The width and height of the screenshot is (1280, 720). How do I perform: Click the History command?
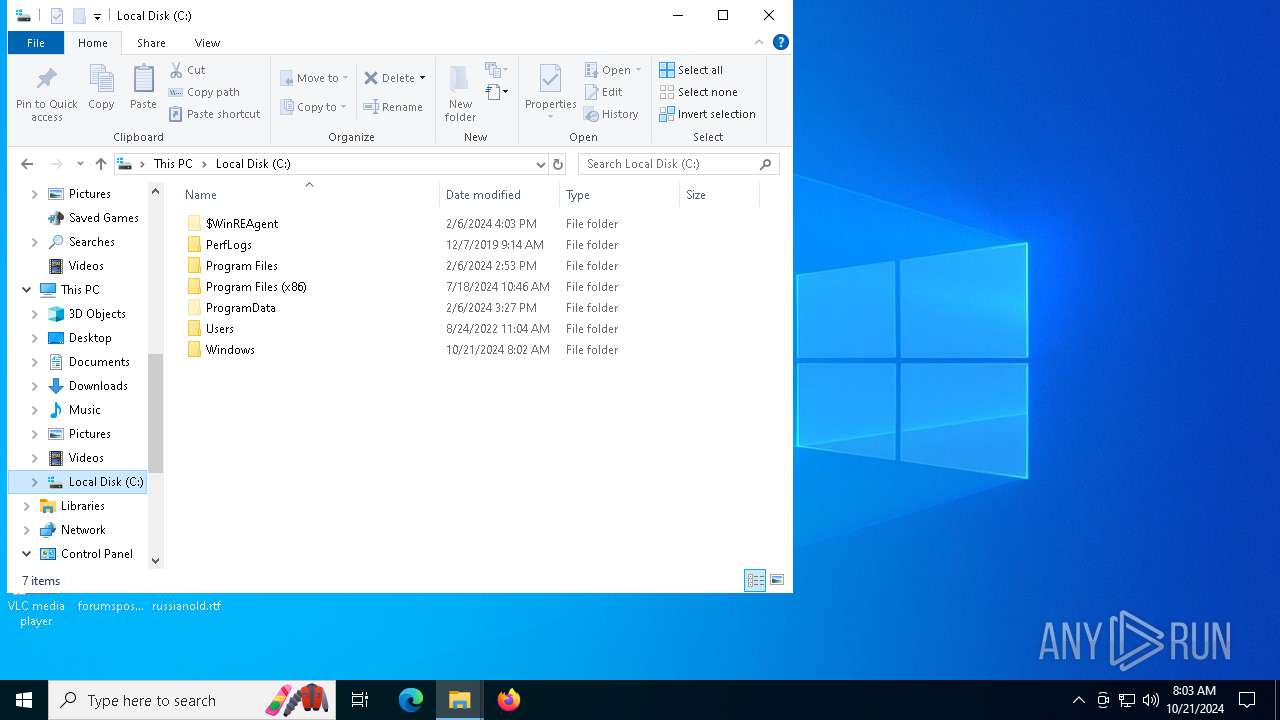click(611, 114)
